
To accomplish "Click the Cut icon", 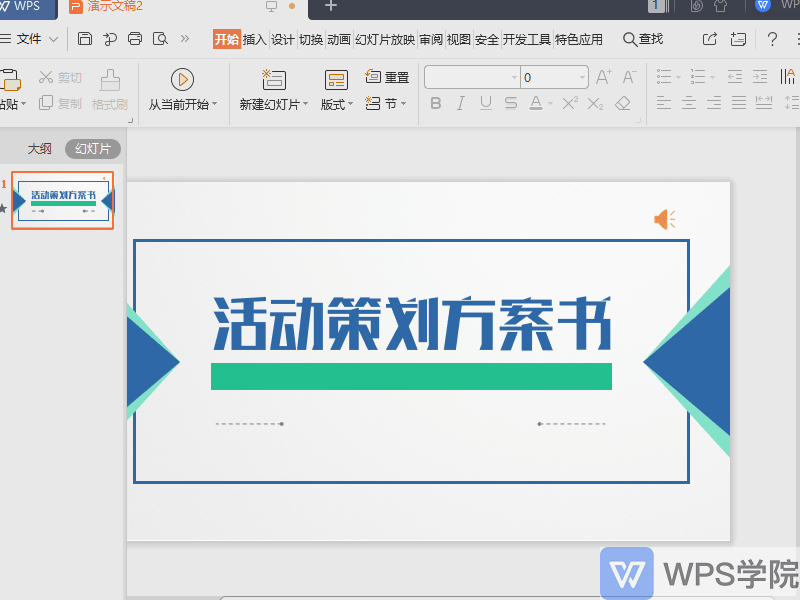I will coord(48,77).
